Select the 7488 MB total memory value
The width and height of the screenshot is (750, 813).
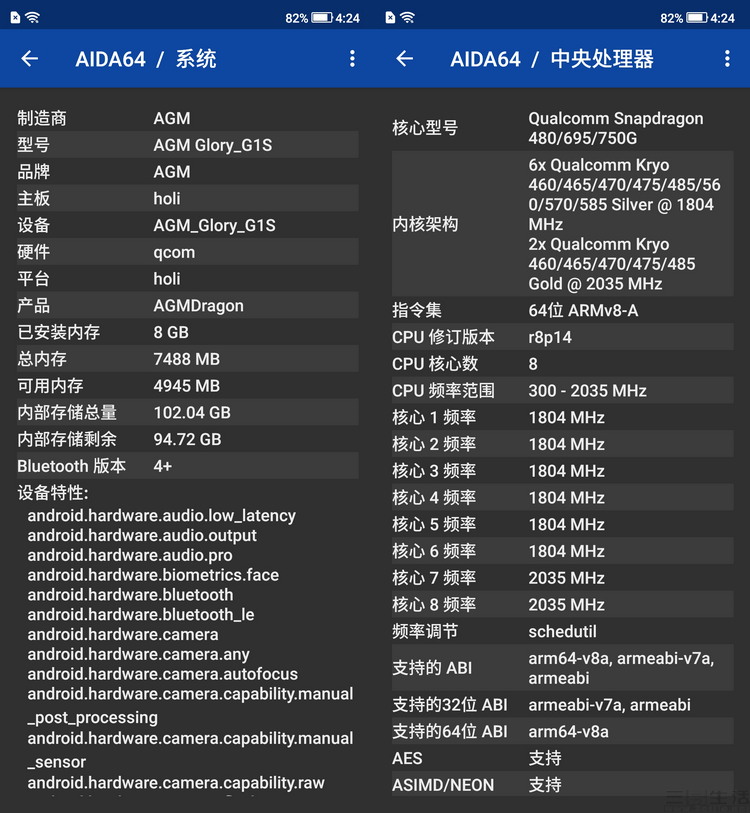(x=186, y=359)
